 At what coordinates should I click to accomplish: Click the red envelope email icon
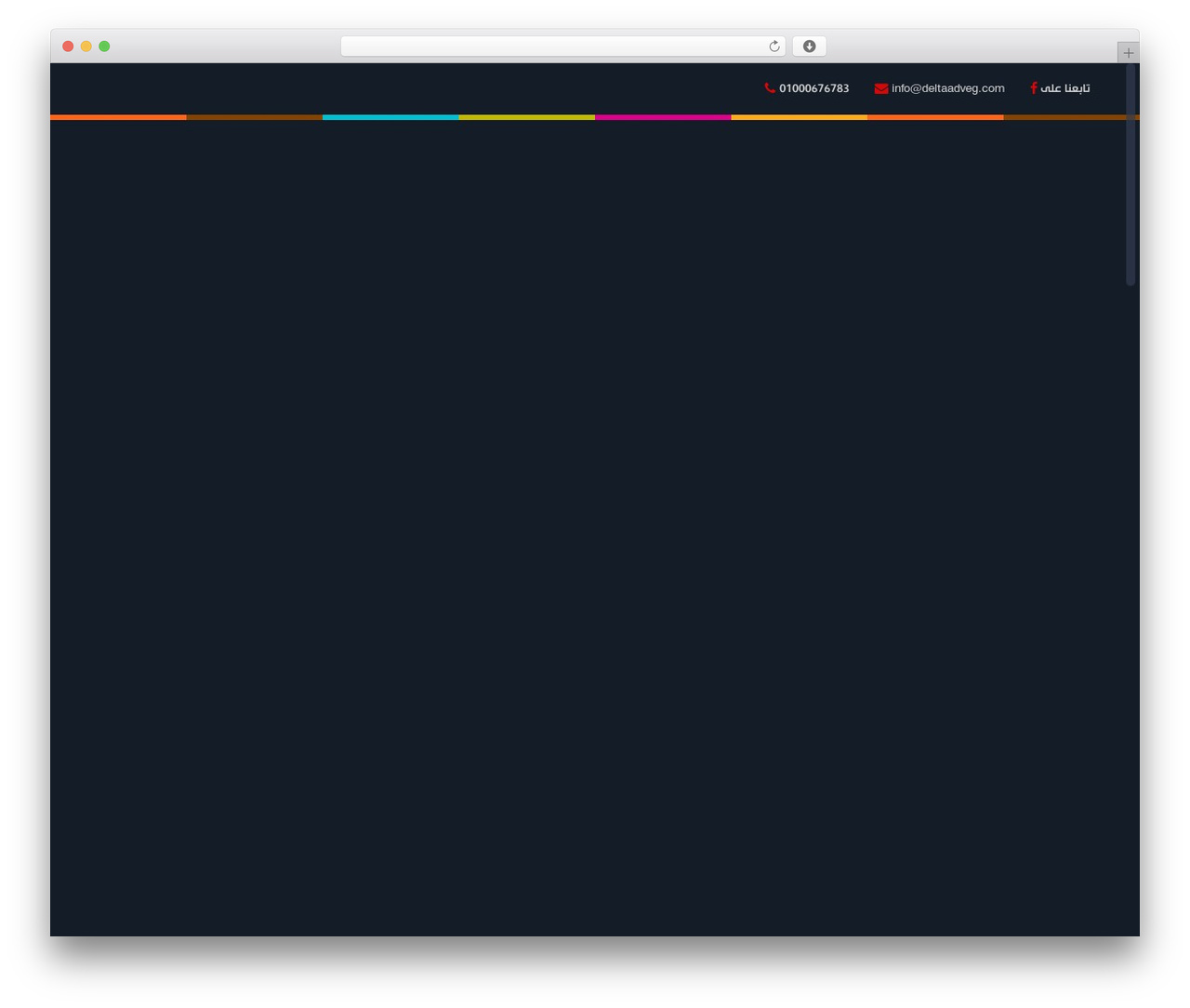881,88
